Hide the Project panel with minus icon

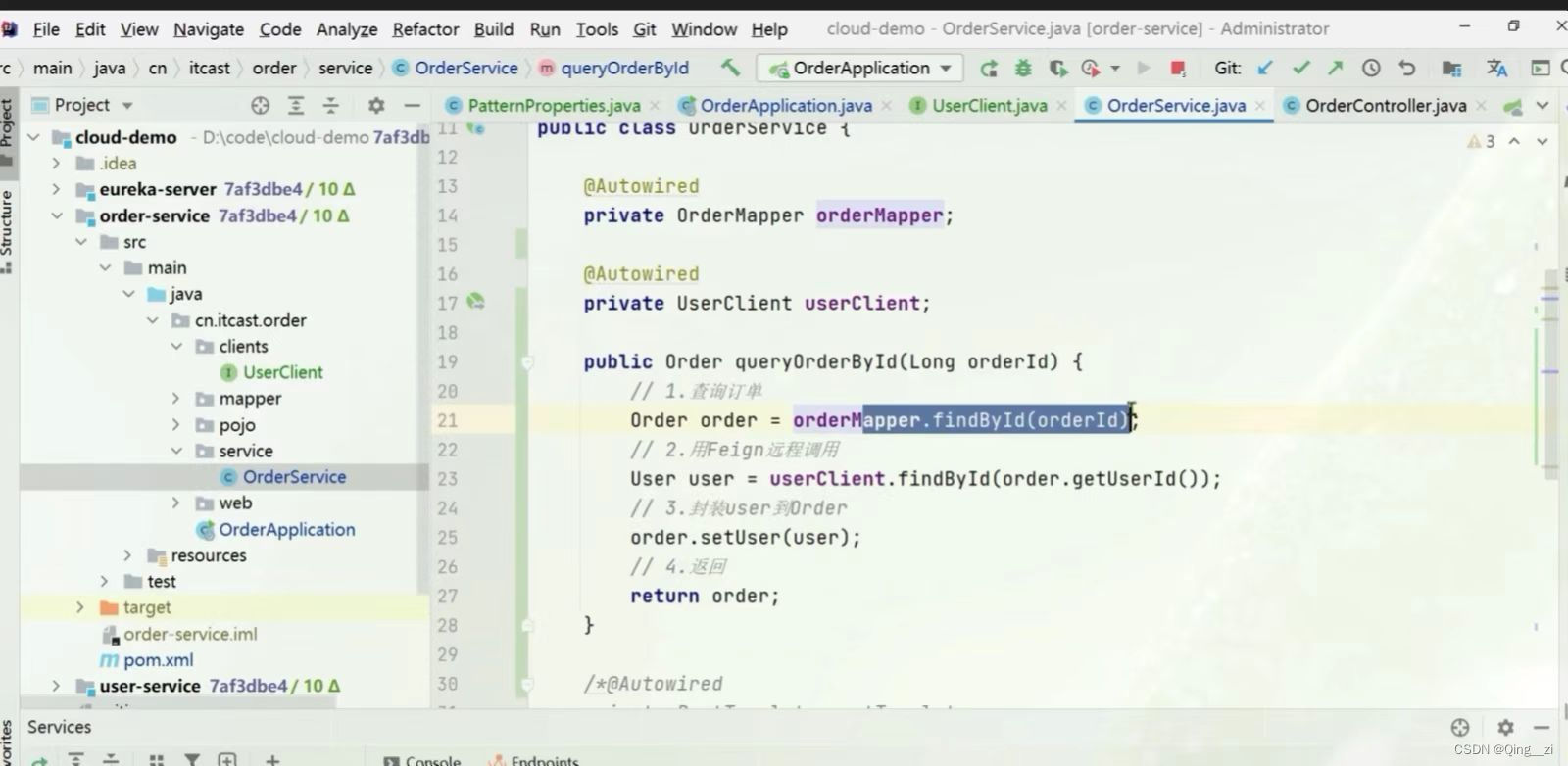pos(413,105)
